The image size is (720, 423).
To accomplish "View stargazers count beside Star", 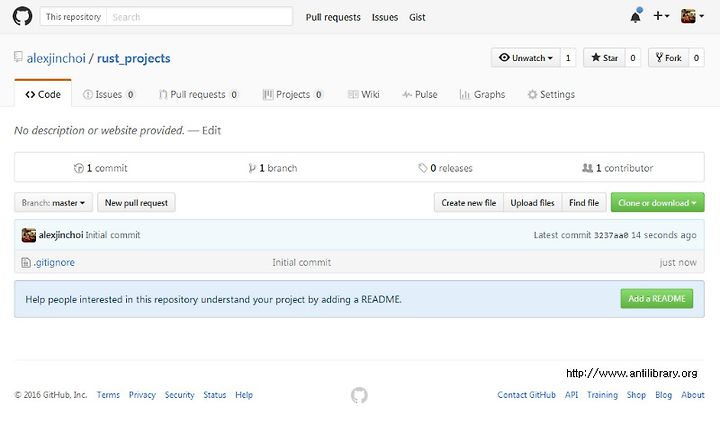I will [x=633, y=58].
